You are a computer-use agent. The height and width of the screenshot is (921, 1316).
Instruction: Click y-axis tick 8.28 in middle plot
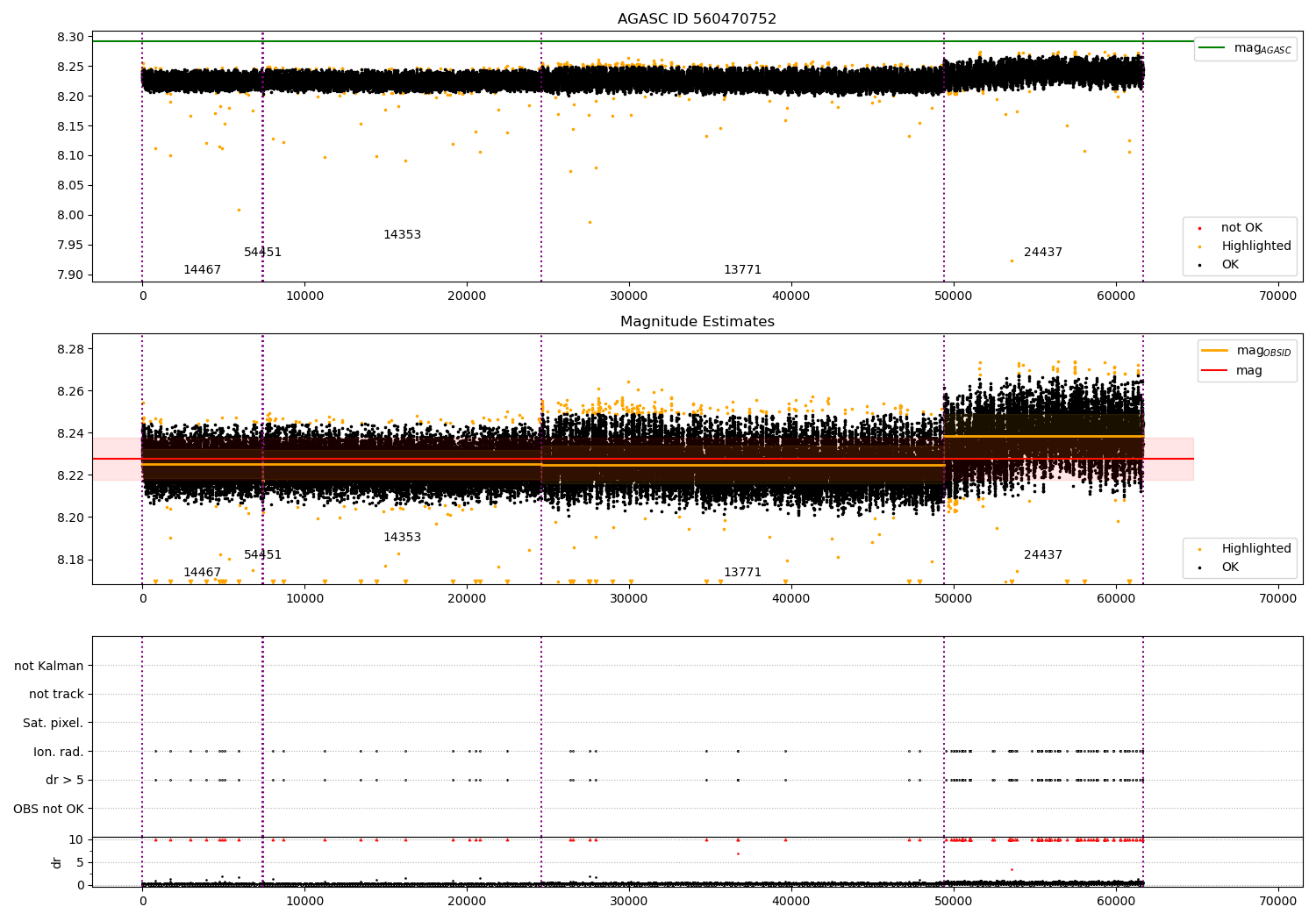[72, 349]
